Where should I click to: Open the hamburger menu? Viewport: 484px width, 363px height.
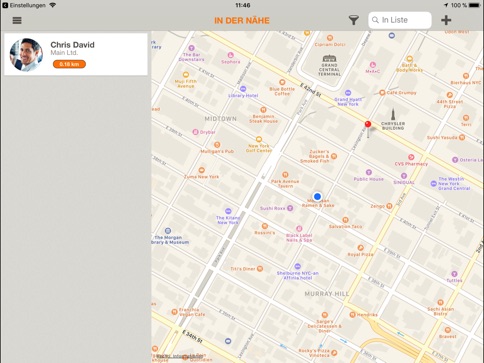pos(17,20)
